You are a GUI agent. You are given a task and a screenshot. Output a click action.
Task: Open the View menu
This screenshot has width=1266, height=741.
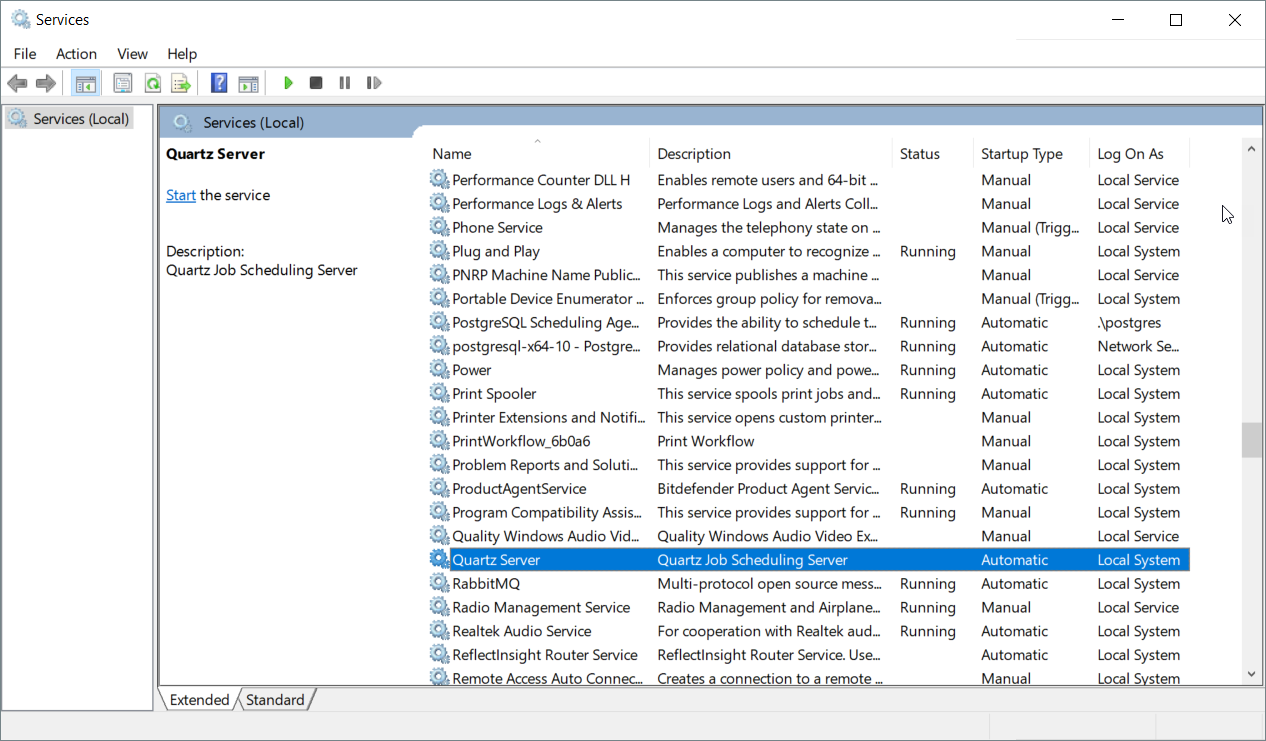coord(132,54)
